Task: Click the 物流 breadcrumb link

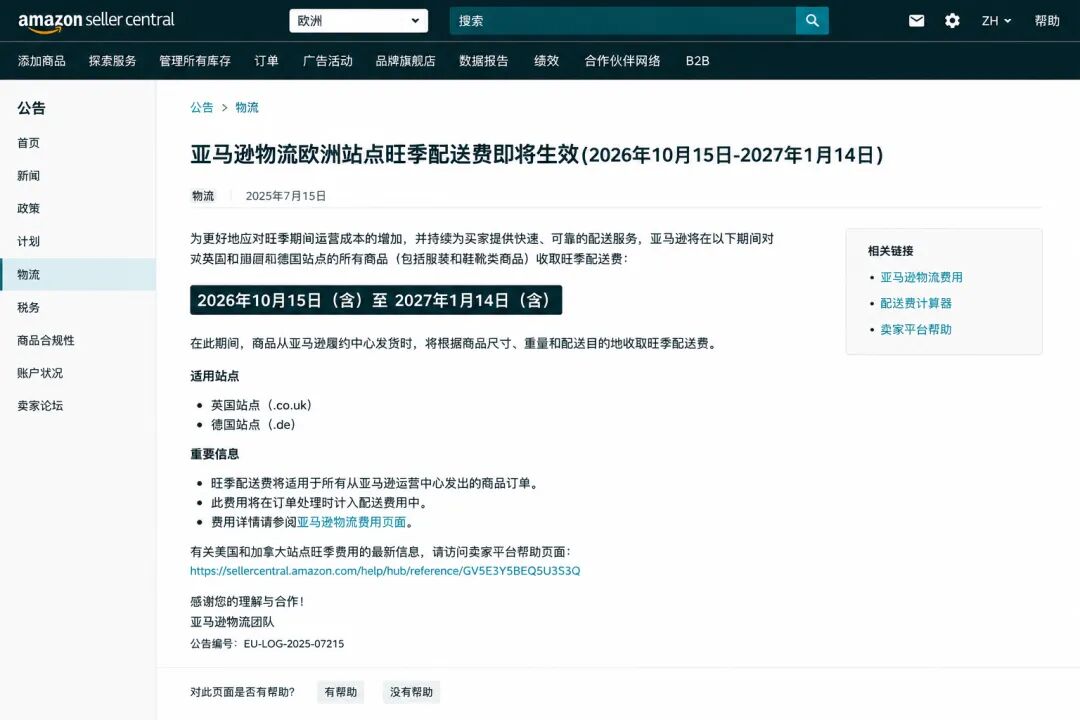Action: [247, 107]
